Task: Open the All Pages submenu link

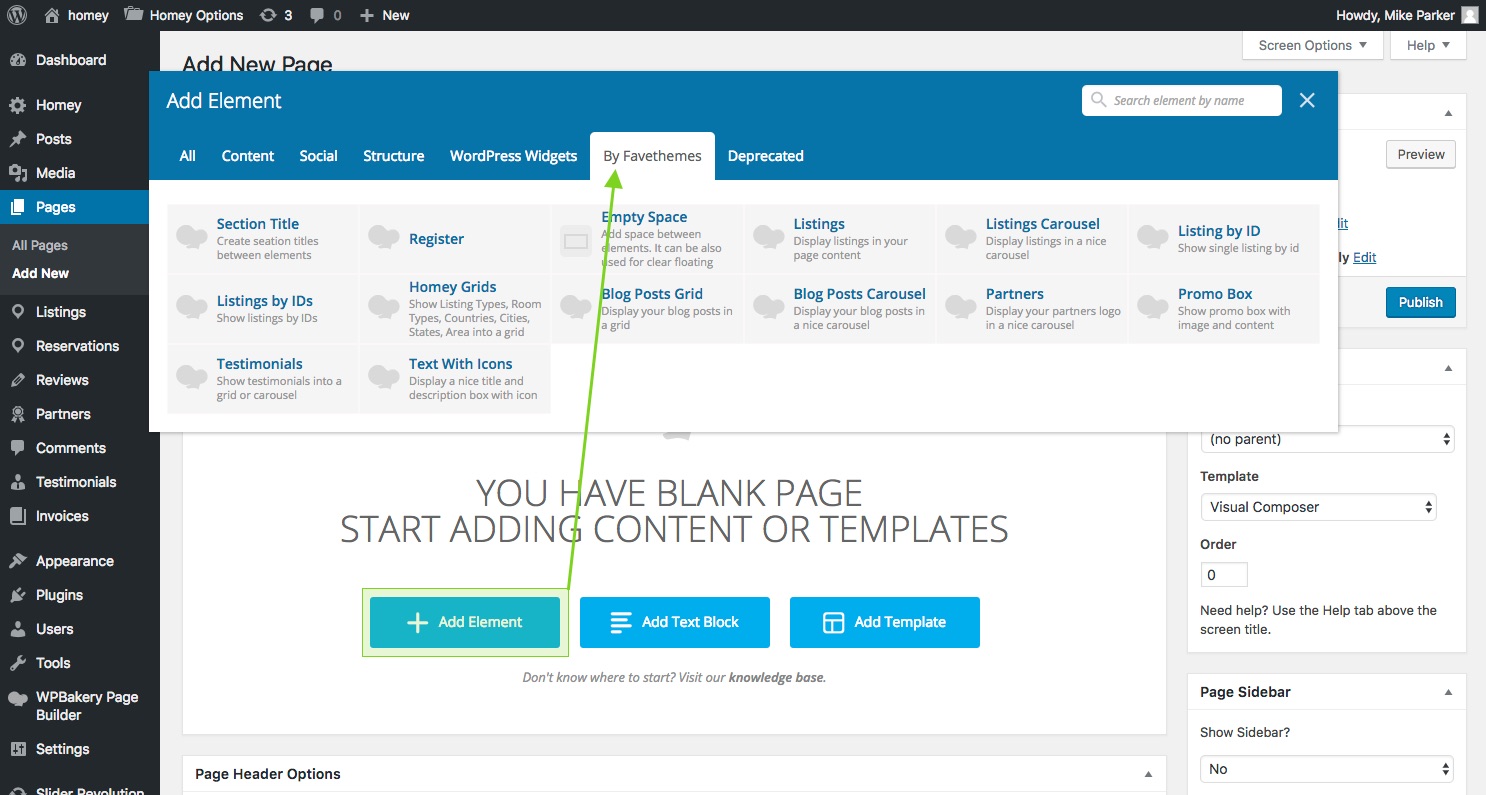Action: point(40,245)
